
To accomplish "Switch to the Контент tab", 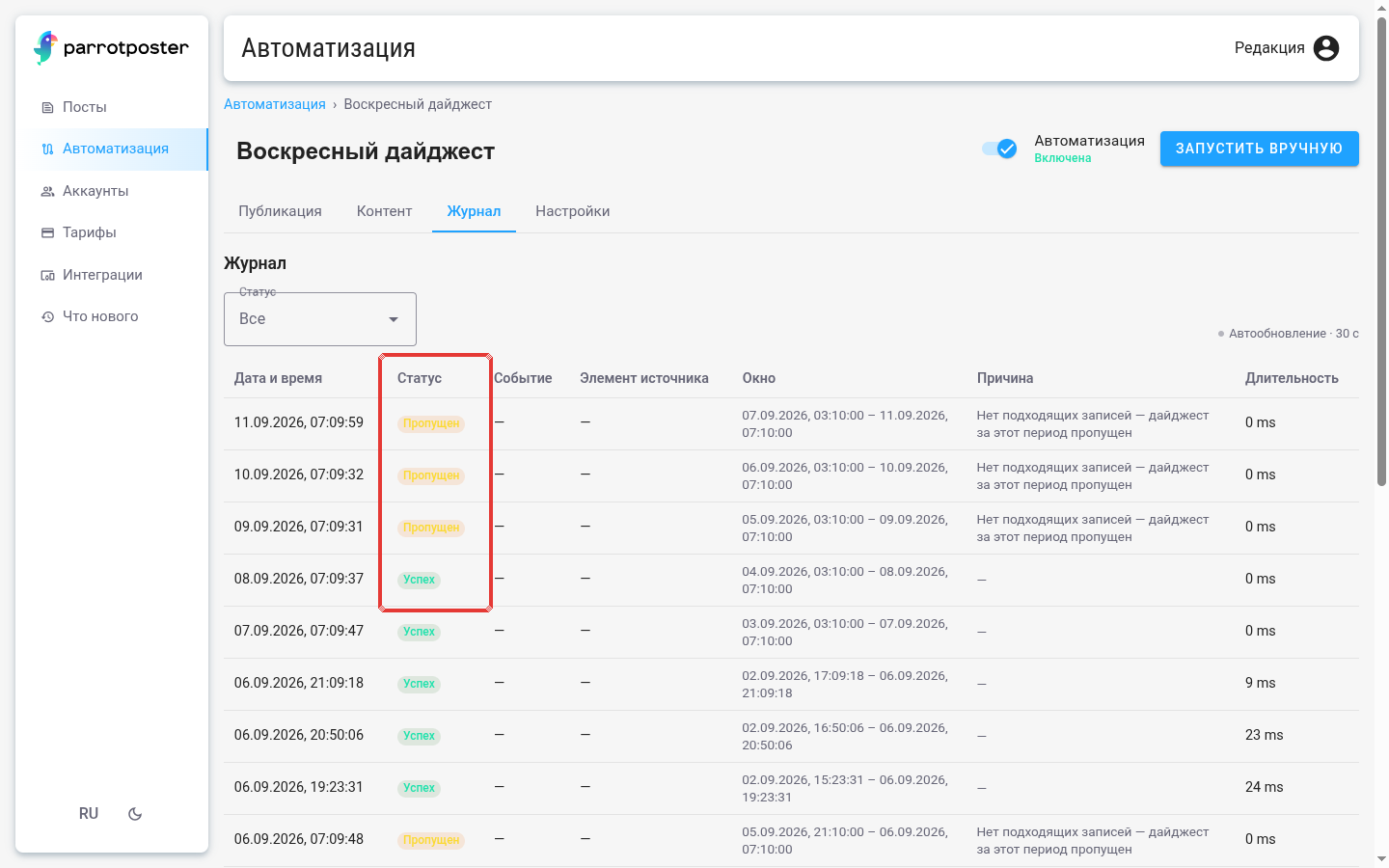I will [384, 211].
